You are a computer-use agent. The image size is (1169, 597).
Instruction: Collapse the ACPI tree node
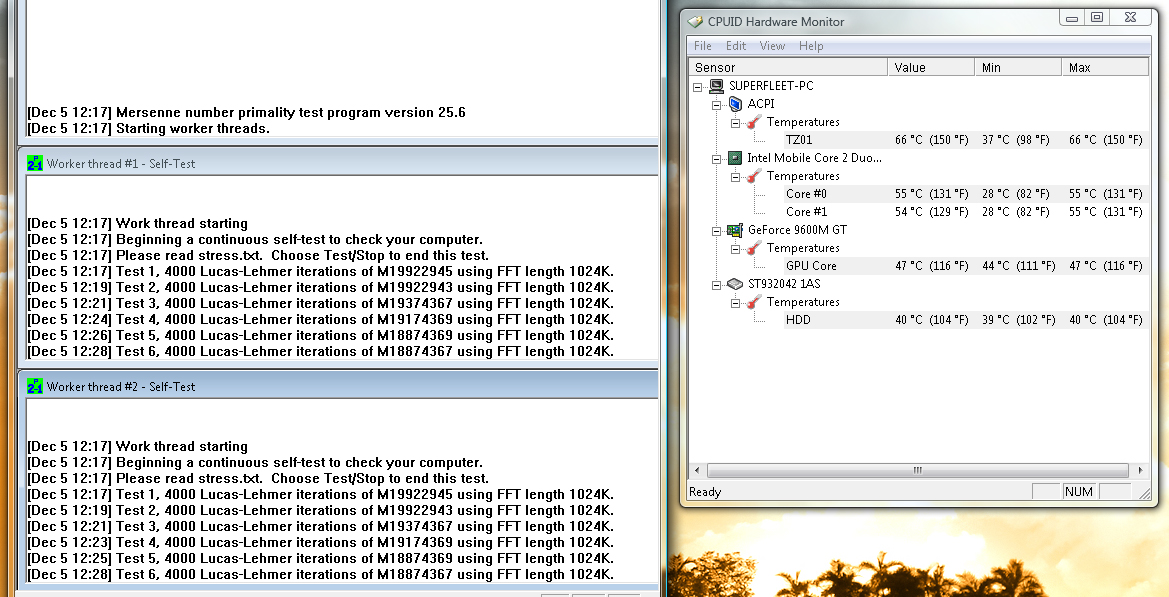click(716, 104)
